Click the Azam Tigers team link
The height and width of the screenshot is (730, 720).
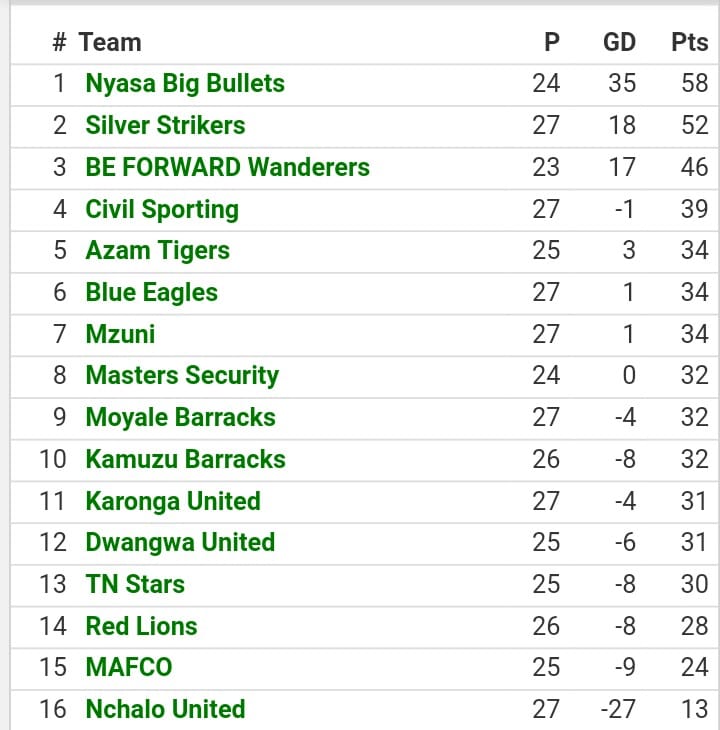158,251
